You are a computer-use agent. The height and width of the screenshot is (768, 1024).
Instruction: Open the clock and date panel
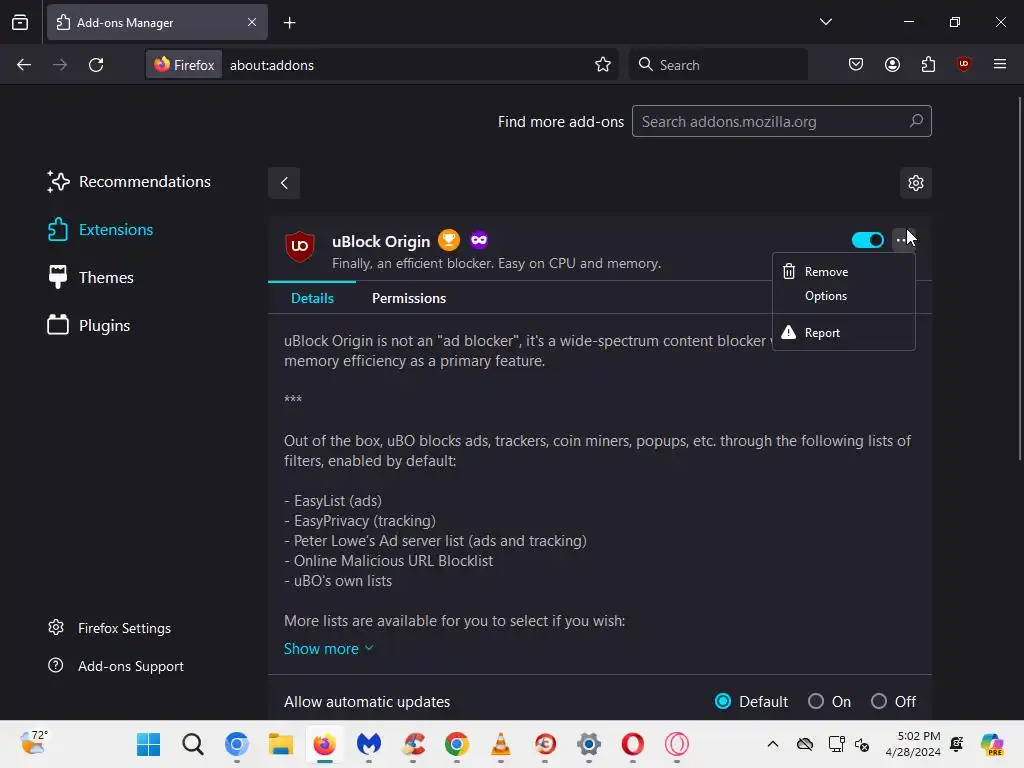pos(912,744)
